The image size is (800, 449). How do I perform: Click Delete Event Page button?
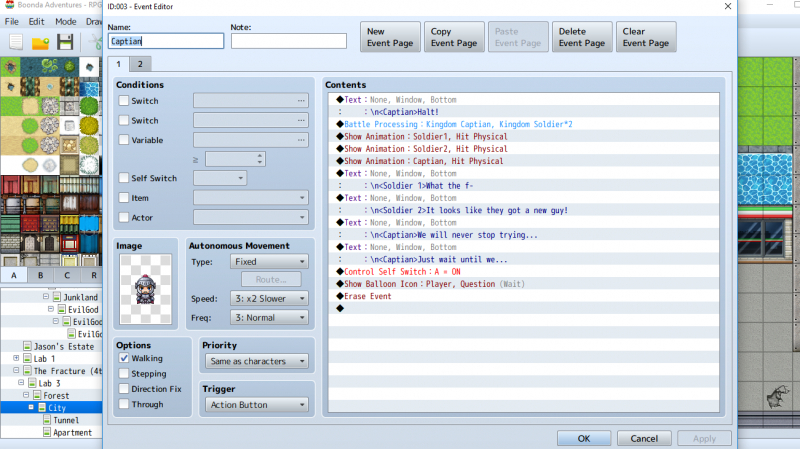coord(582,37)
